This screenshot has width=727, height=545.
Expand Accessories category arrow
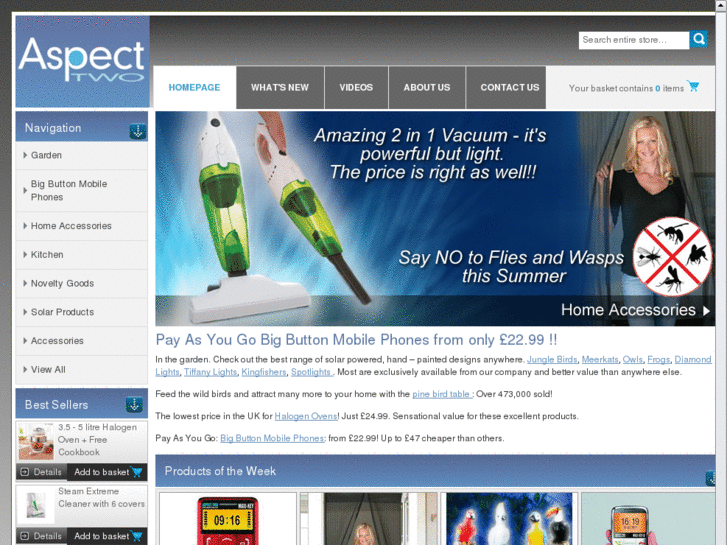(x=25, y=340)
